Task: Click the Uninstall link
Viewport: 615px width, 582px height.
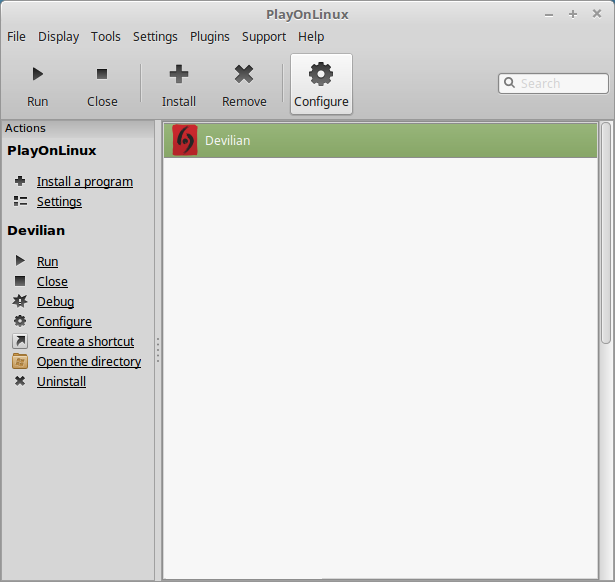Action: click(x=62, y=381)
